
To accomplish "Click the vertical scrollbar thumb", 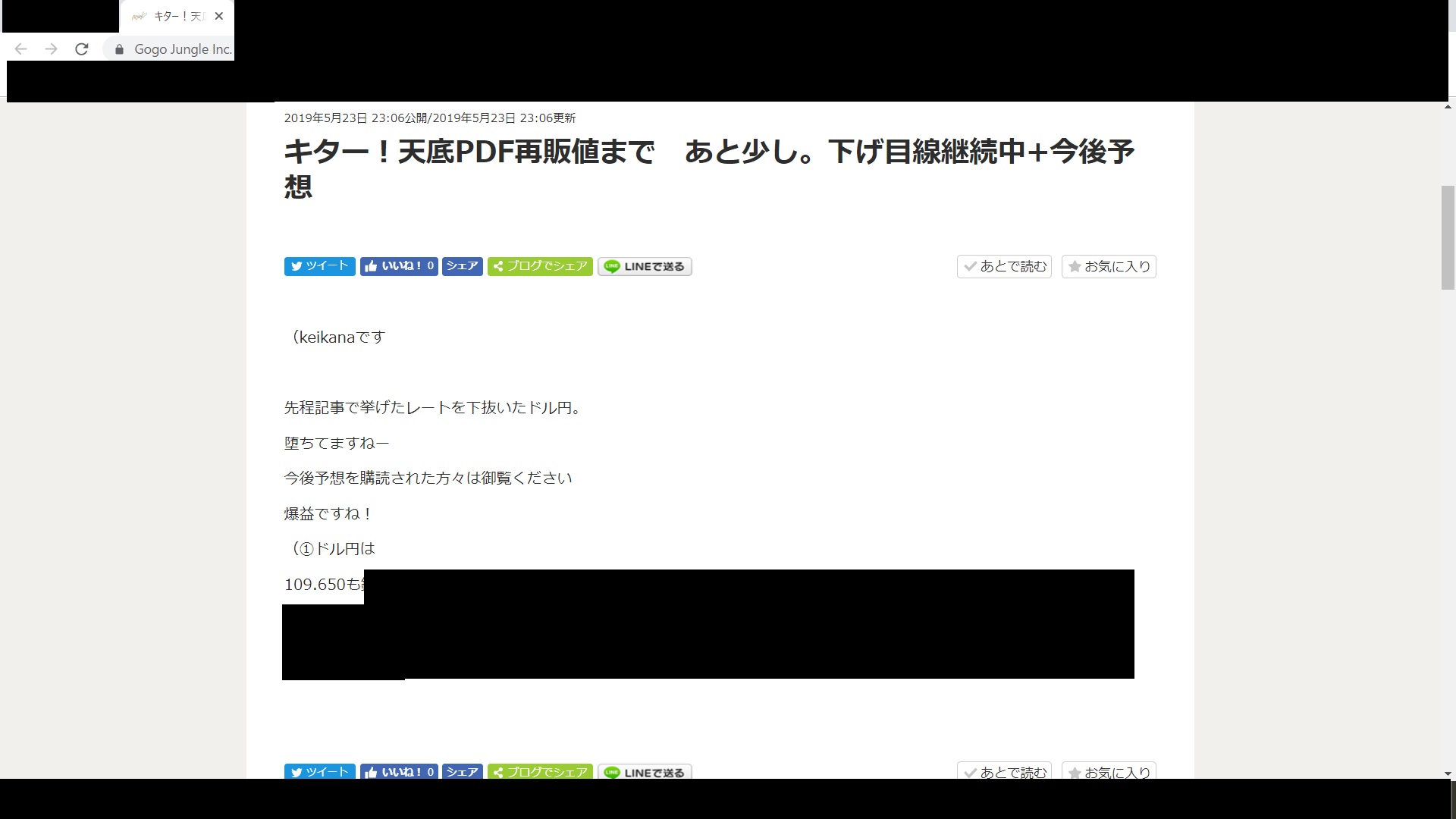I will tap(1448, 237).
